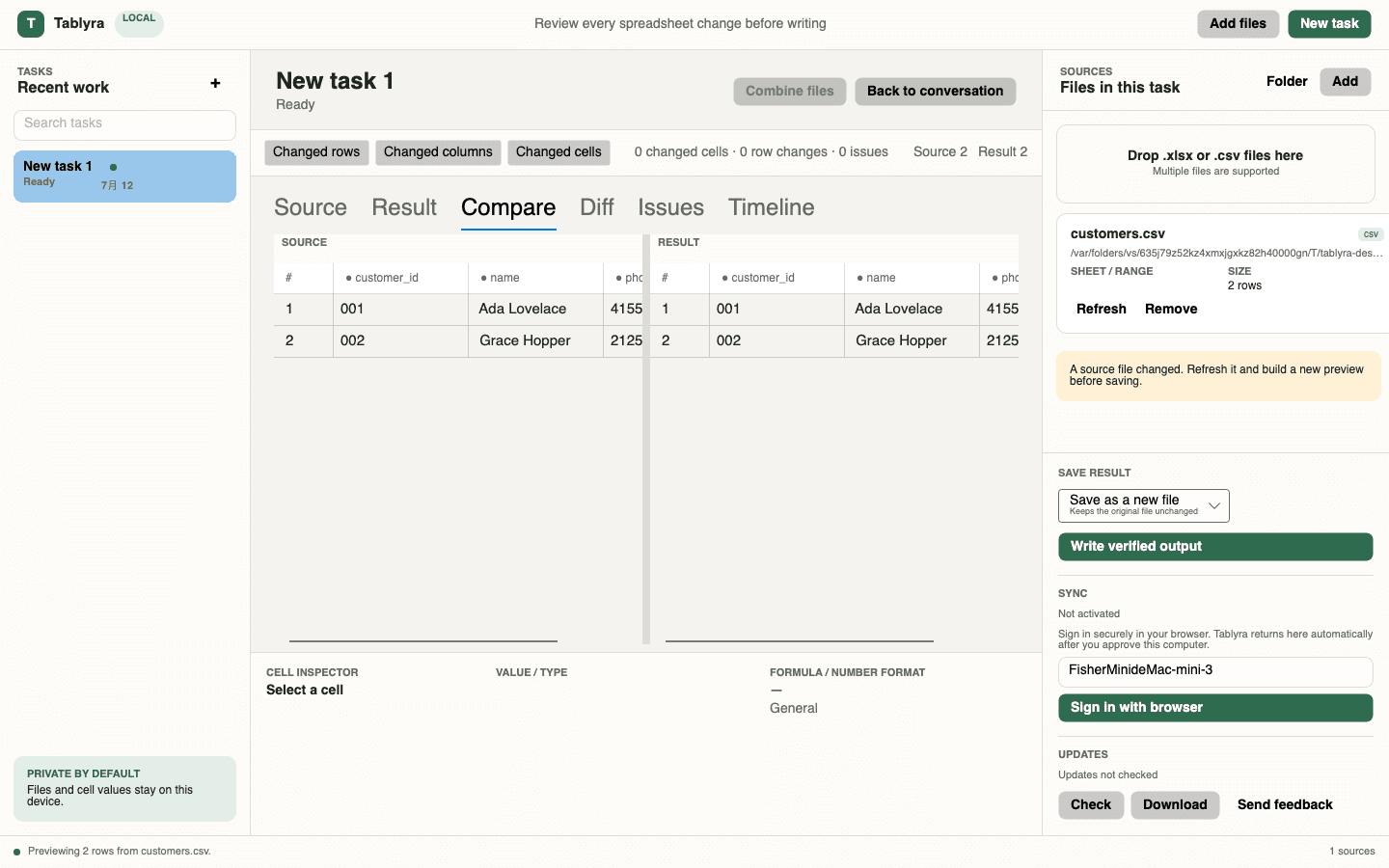The width and height of the screenshot is (1389, 868).
Task: Click the Add files button
Action: (x=1238, y=24)
